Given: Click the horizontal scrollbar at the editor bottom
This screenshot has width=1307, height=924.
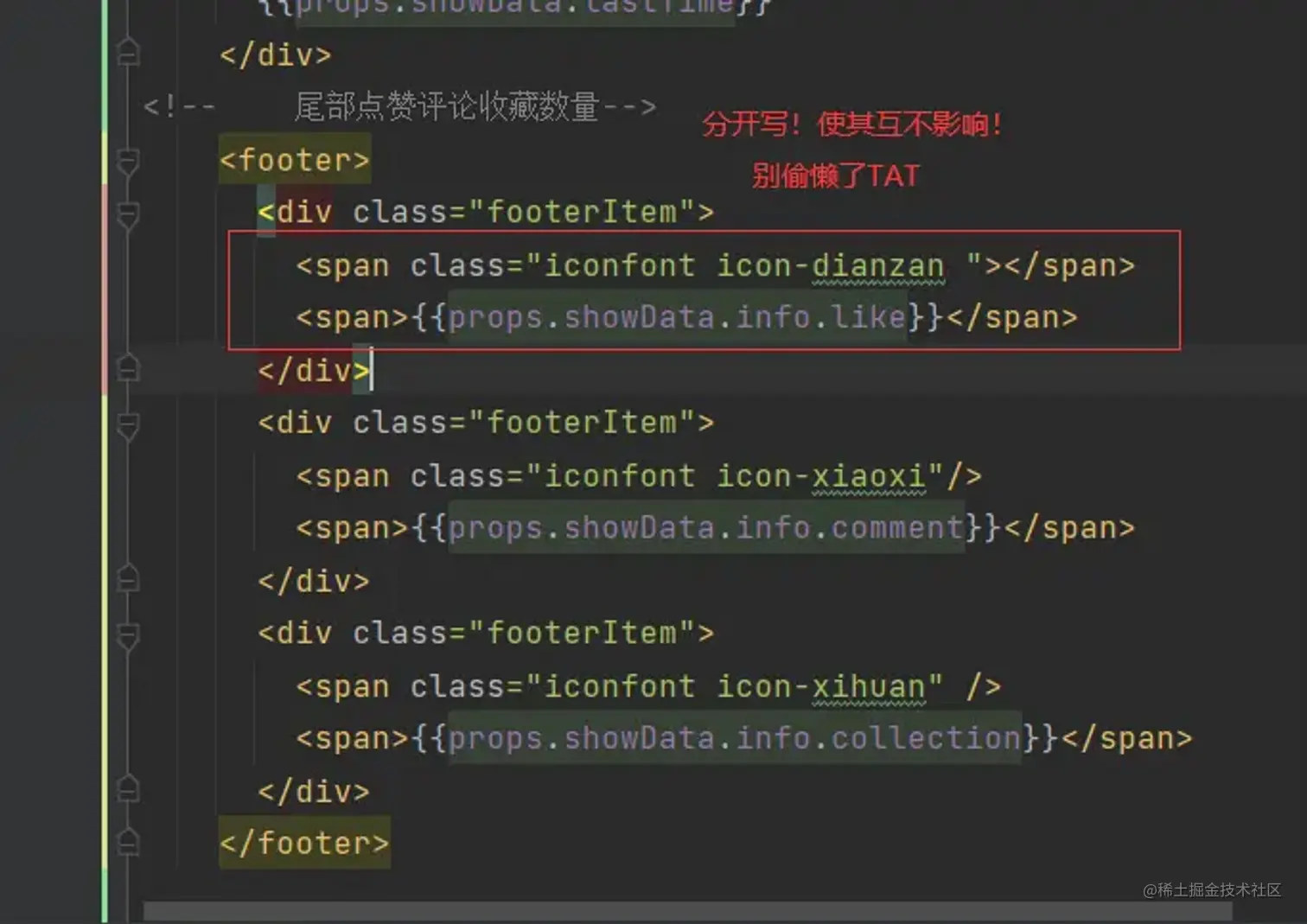Looking at the screenshot, I should 687,912.
